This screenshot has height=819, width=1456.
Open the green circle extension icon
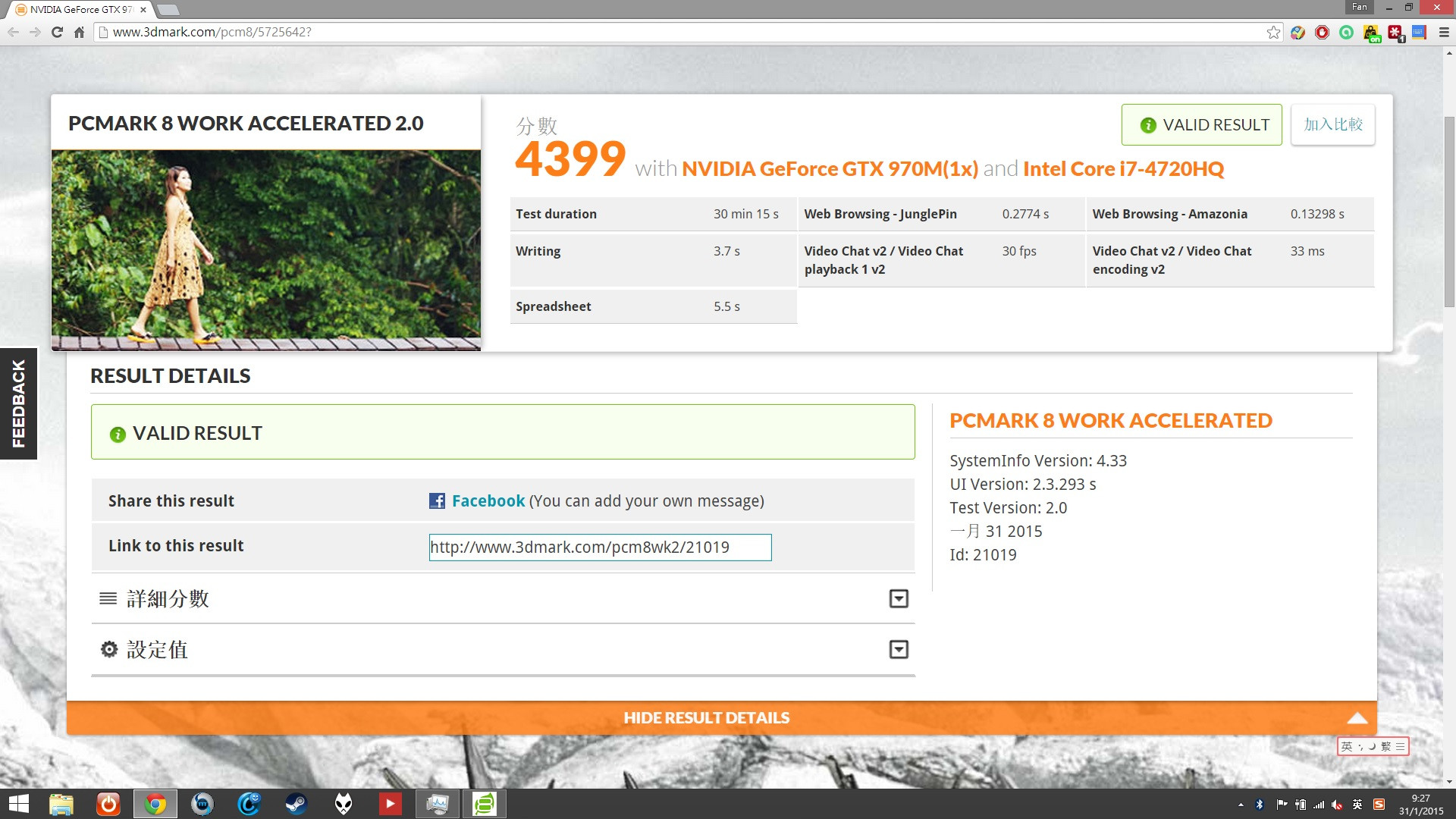pyautogui.click(x=1346, y=32)
